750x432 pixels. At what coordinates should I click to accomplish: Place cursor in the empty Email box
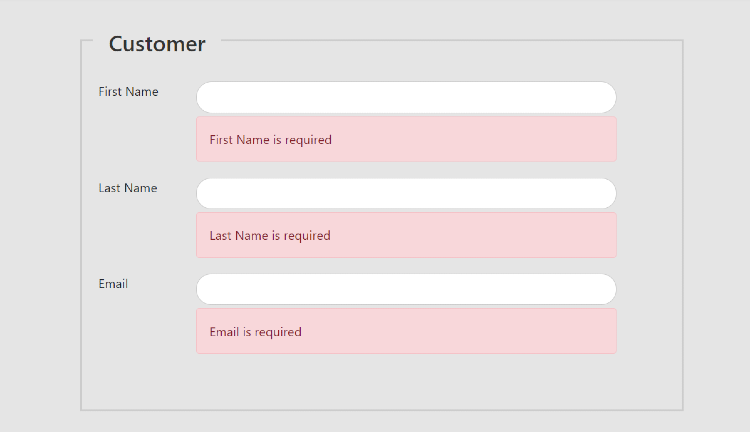pos(406,289)
